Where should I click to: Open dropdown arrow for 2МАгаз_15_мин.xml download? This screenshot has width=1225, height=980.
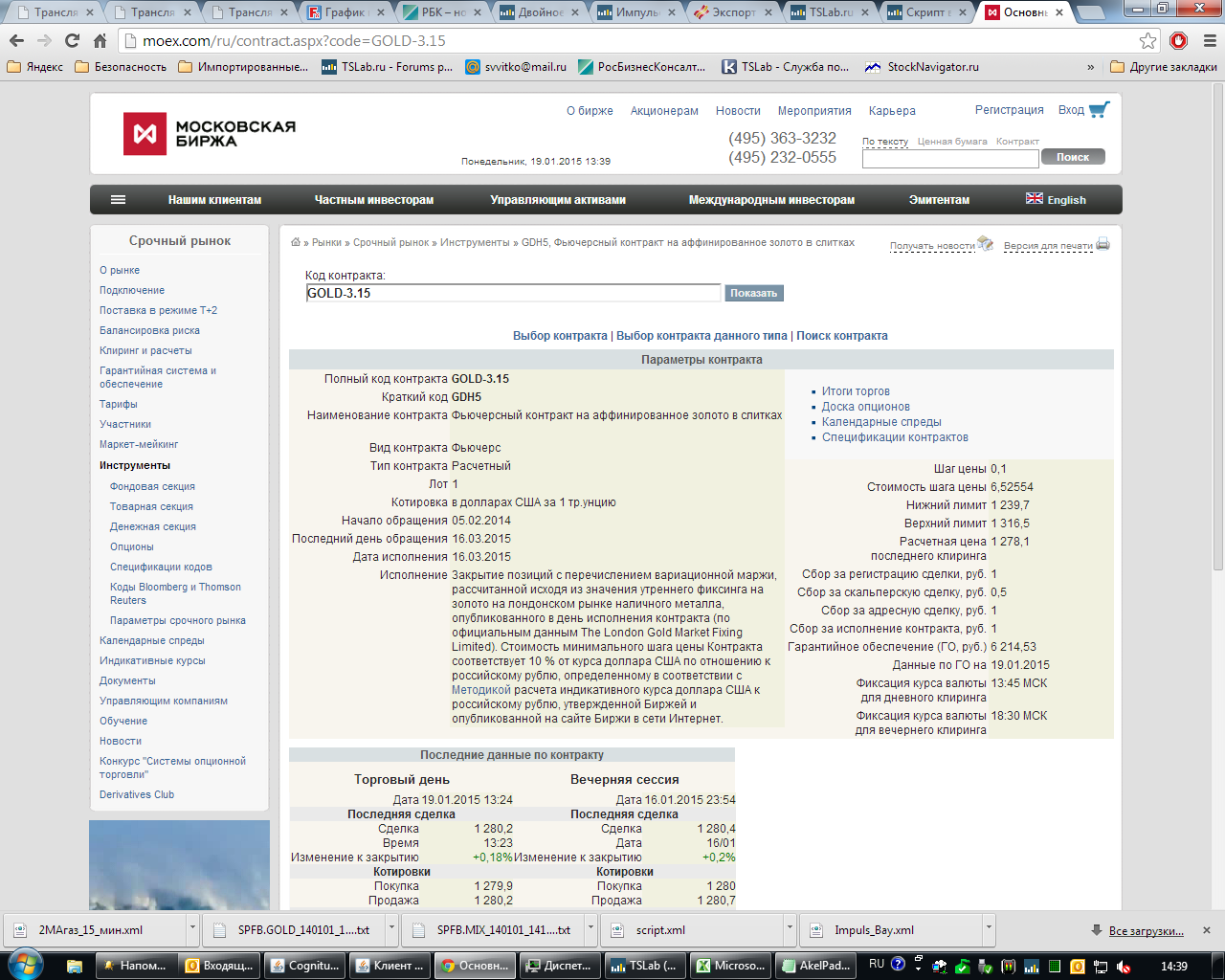pos(192,928)
